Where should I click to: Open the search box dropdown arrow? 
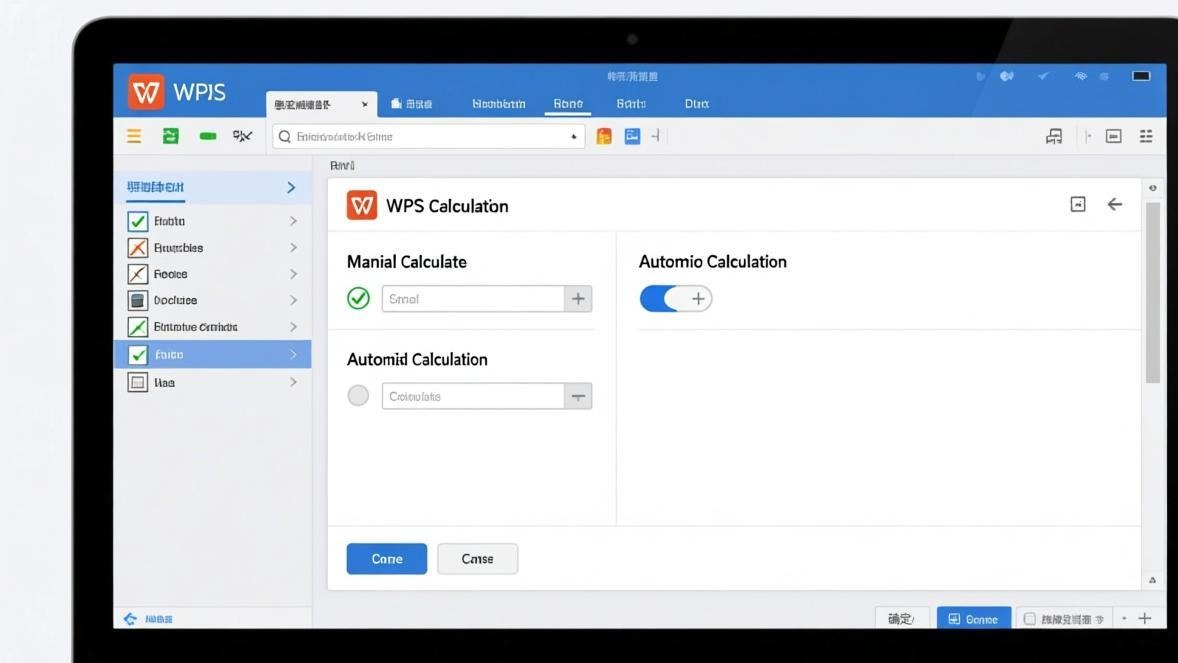click(573, 137)
